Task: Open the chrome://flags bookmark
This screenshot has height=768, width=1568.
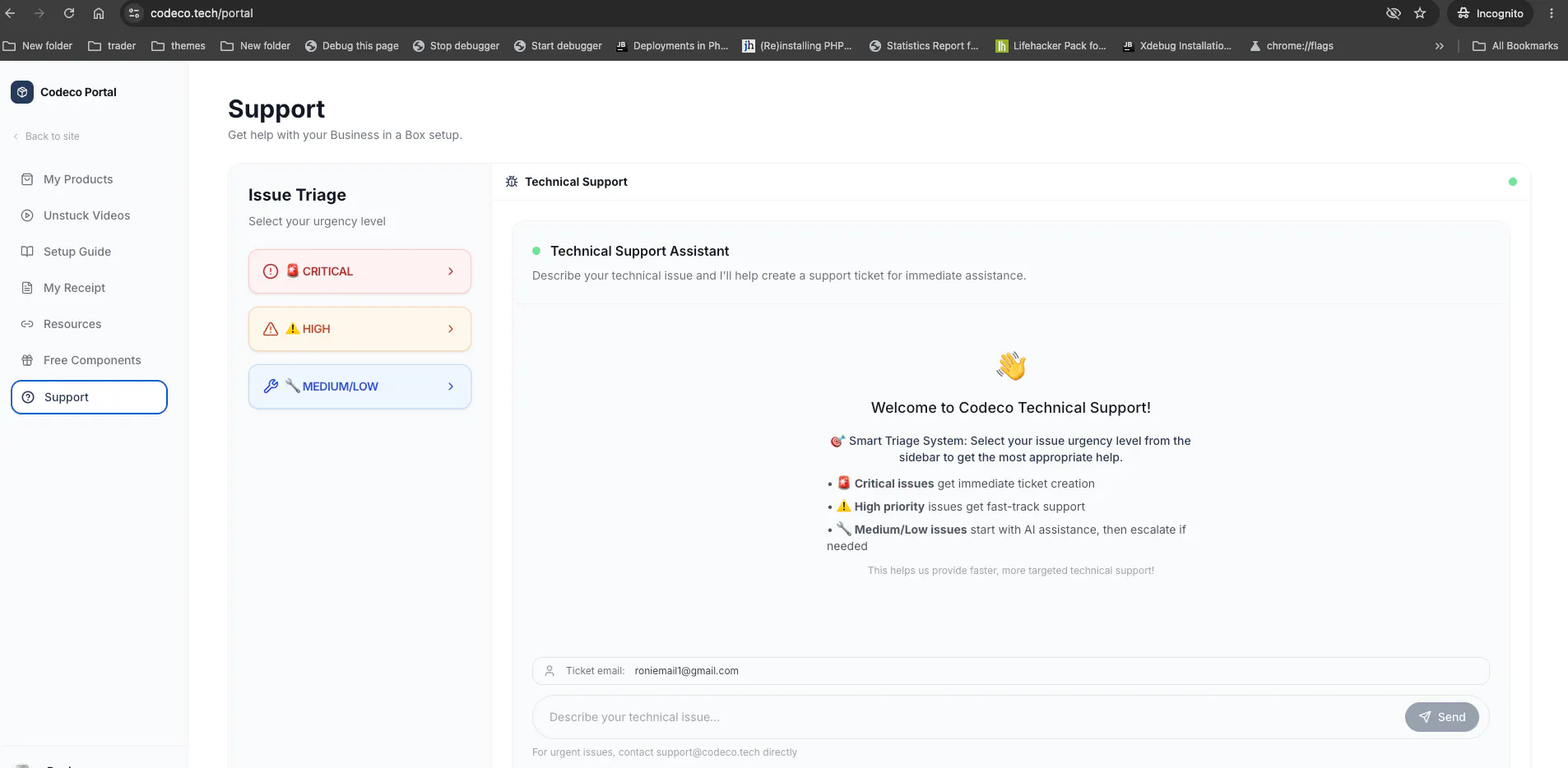Action: tap(1292, 46)
